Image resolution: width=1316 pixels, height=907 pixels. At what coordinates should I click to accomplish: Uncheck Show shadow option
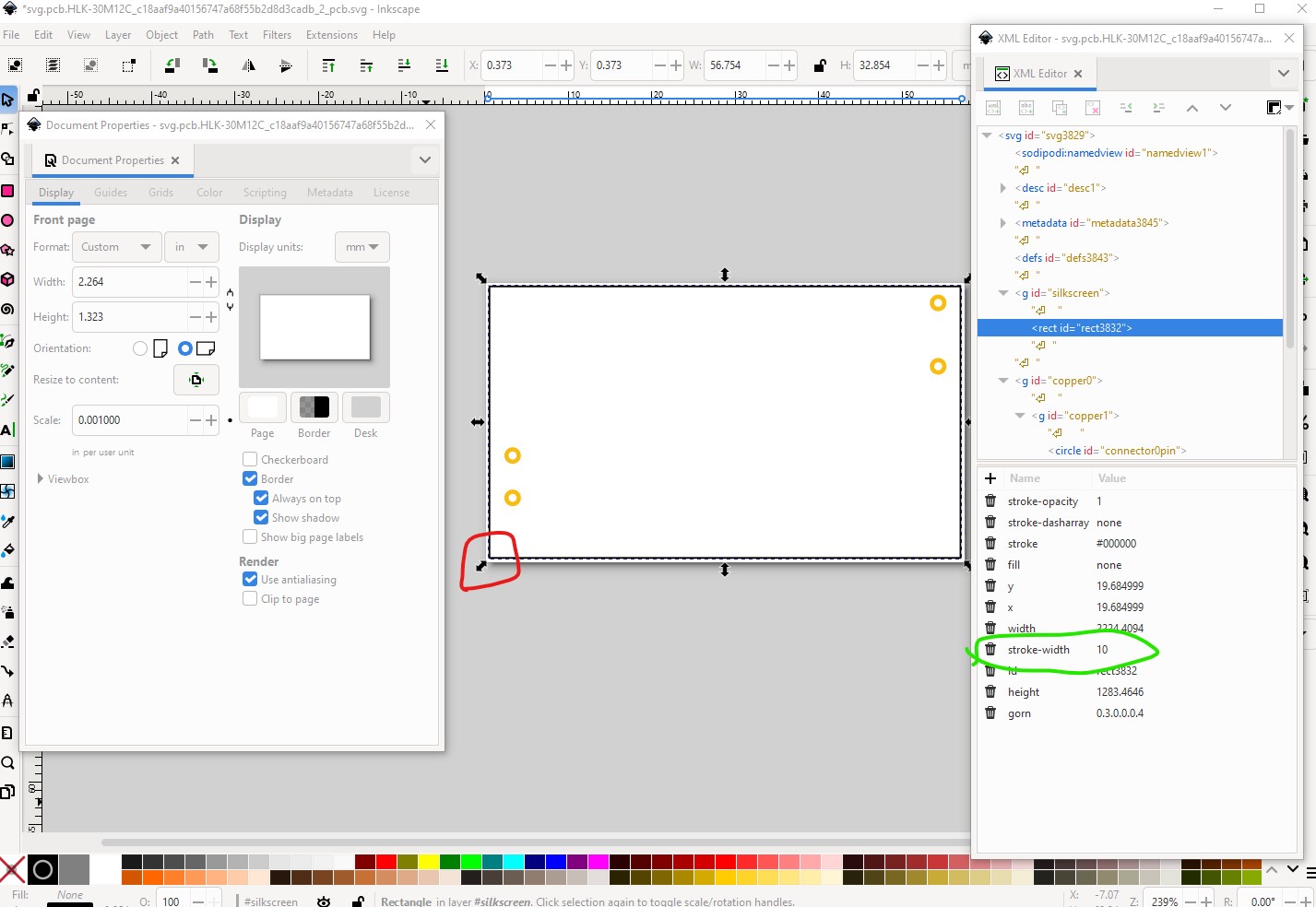pyautogui.click(x=261, y=517)
